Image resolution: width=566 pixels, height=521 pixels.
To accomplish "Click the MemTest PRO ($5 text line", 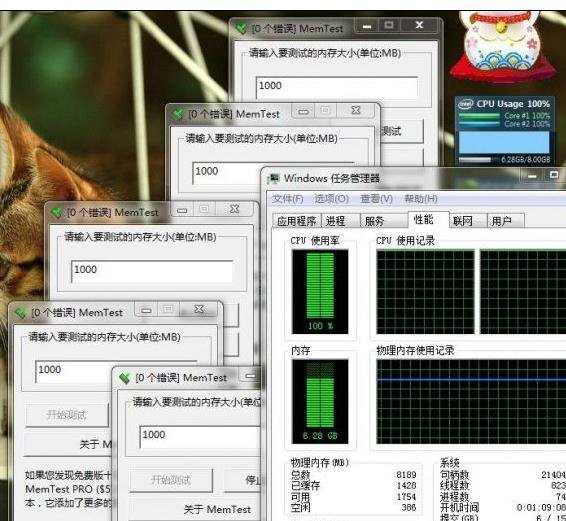I will tap(68, 489).
